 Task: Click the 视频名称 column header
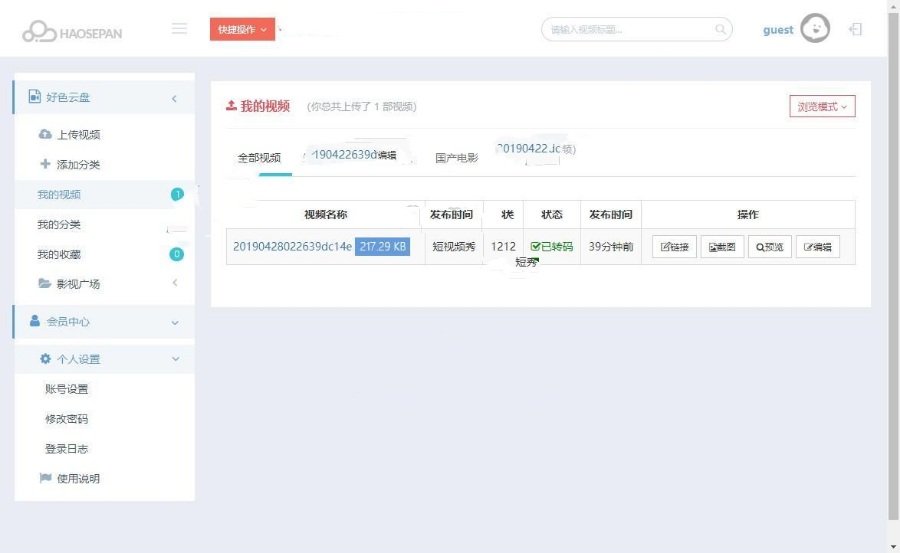325,214
